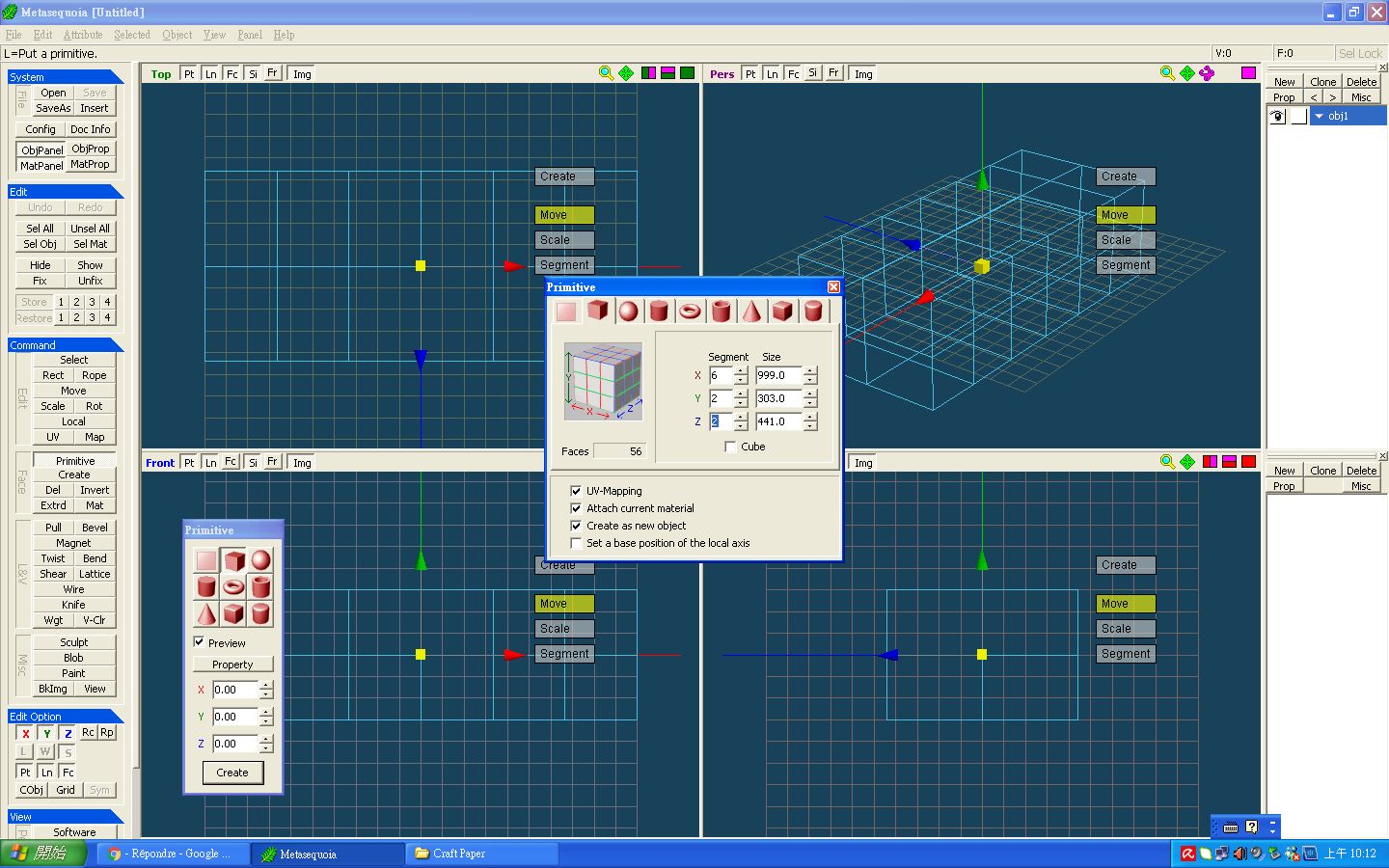The image size is (1389, 868).
Task: Increase the X segment count spinner
Action: tap(741, 370)
